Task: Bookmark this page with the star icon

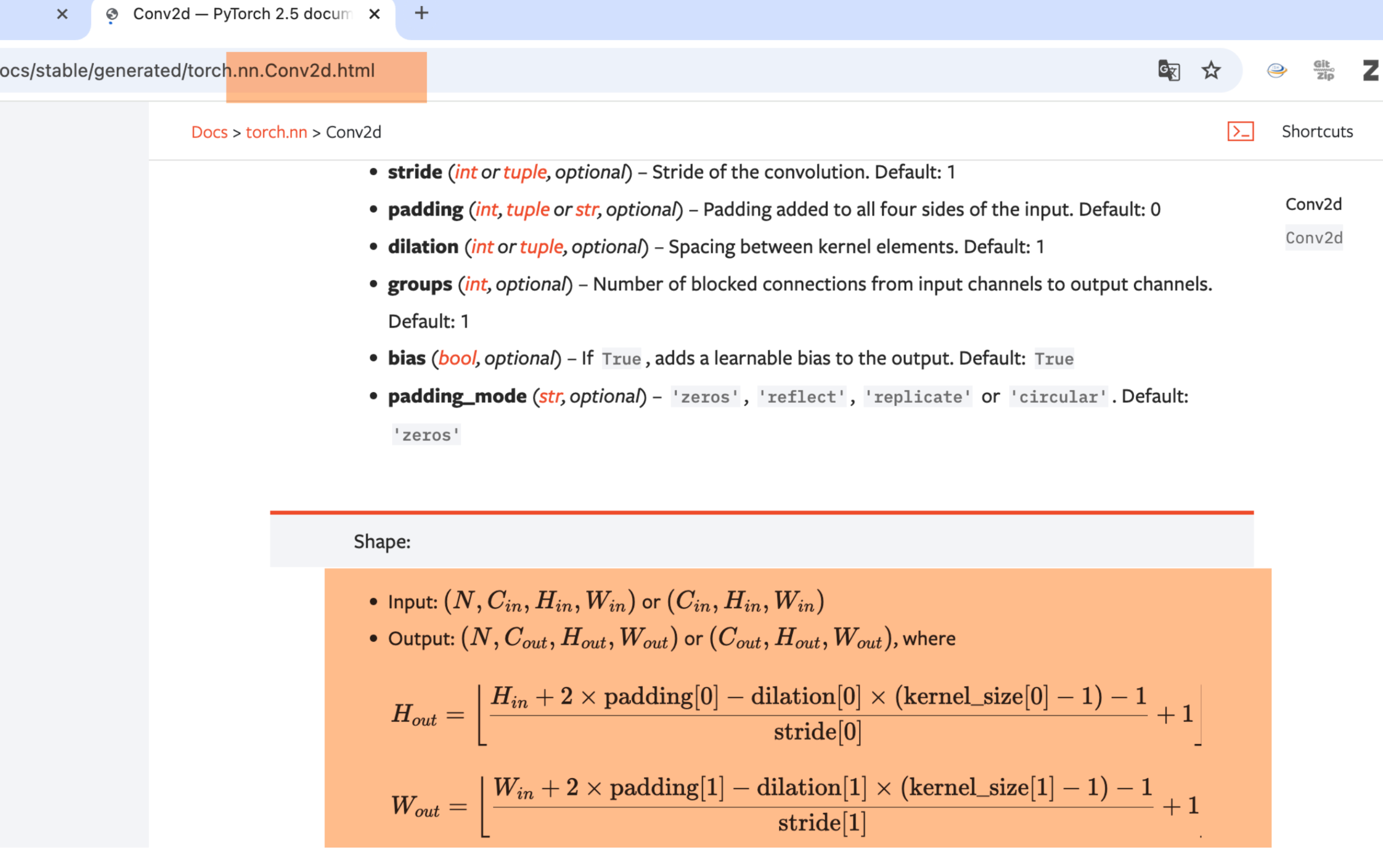Action: pyautogui.click(x=1211, y=70)
